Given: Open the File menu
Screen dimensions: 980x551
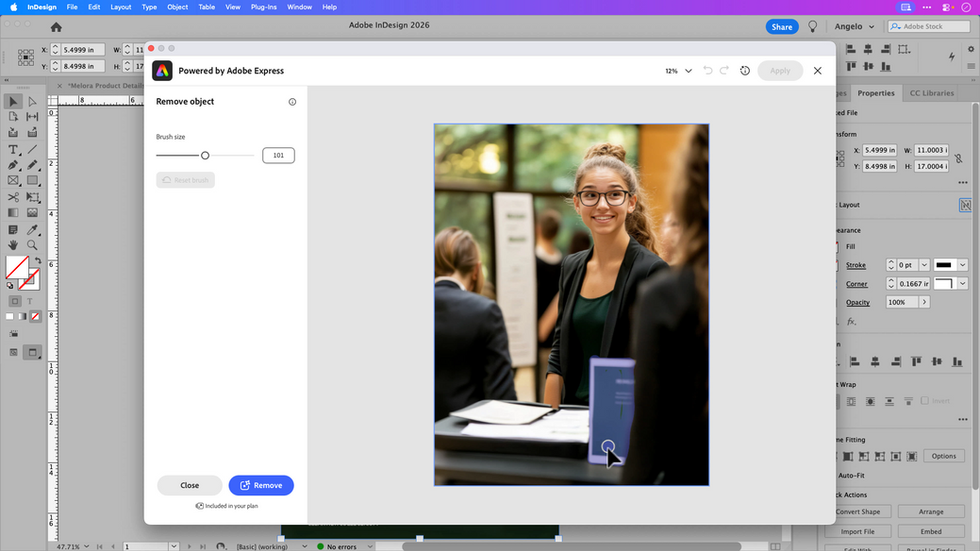Looking at the screenshot, I should coord(72,7).
